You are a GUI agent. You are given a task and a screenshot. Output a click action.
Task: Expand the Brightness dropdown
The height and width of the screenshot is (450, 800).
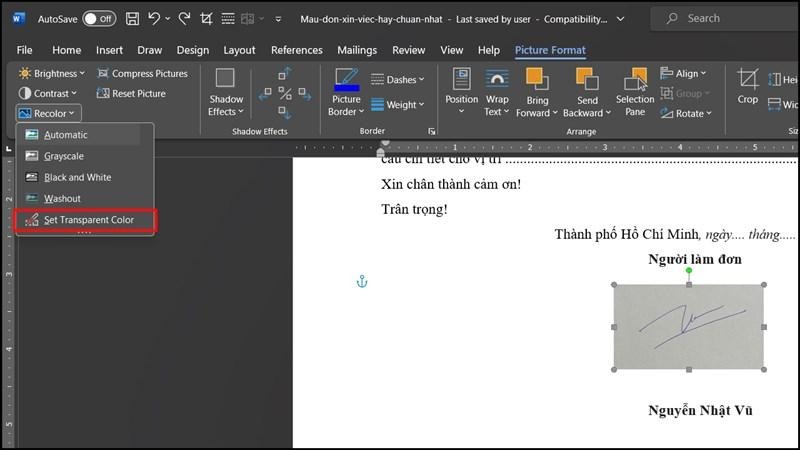(53, 73)
